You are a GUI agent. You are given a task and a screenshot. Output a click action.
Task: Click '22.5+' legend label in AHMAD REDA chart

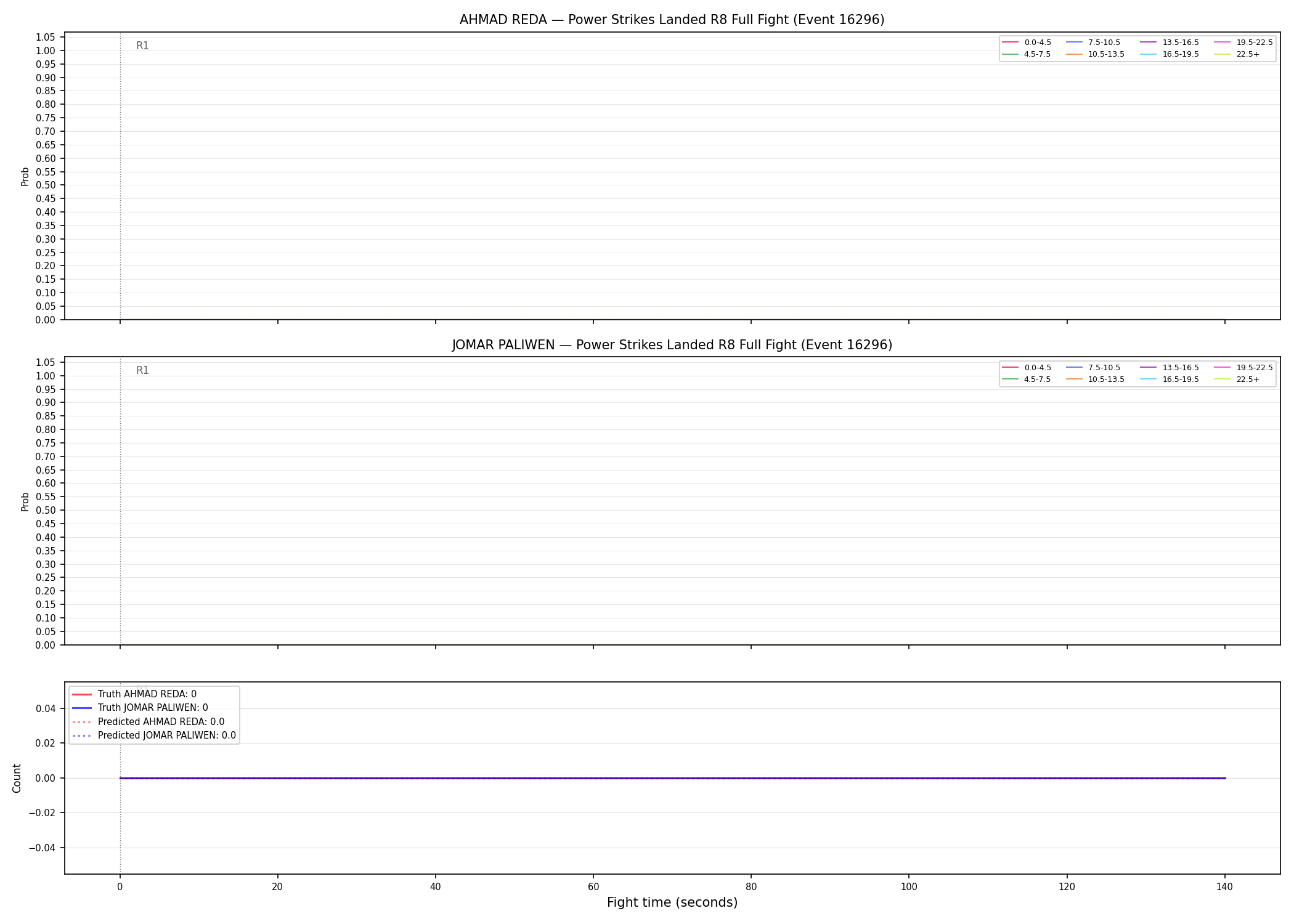coord(1248,54)
